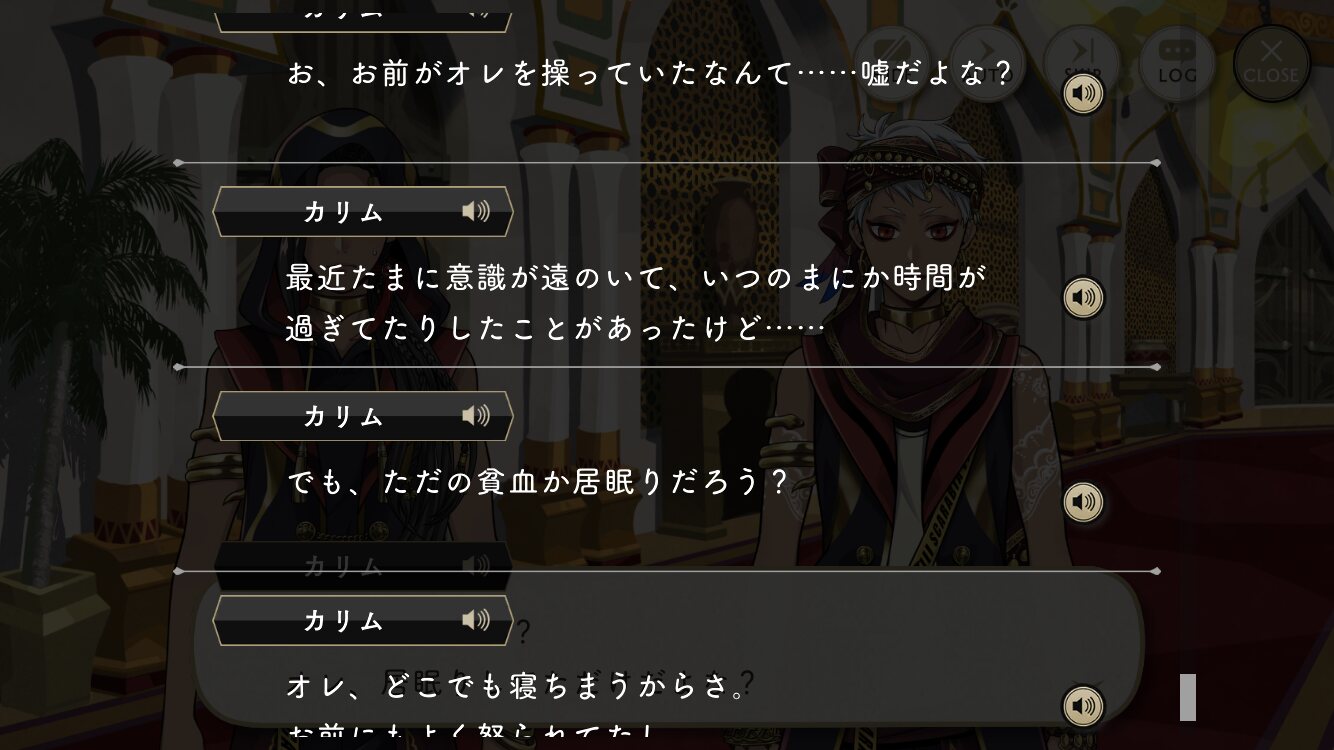Select カリム name tag above でも、ただの line
1334x750 pixels.
(363, 416)
